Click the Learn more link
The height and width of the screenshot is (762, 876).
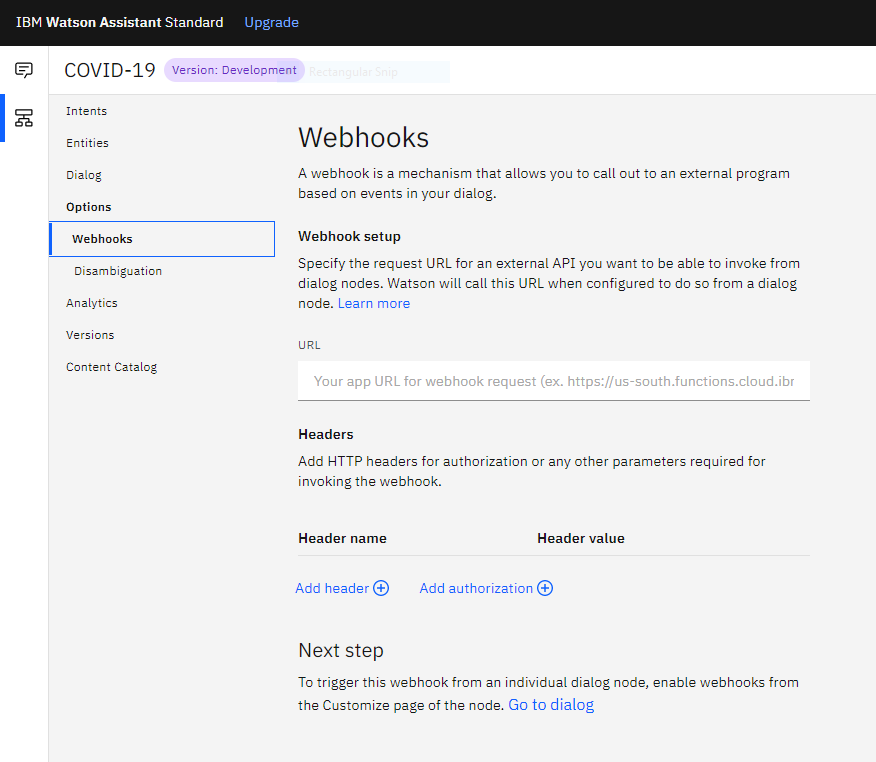(x=374, y=303)
